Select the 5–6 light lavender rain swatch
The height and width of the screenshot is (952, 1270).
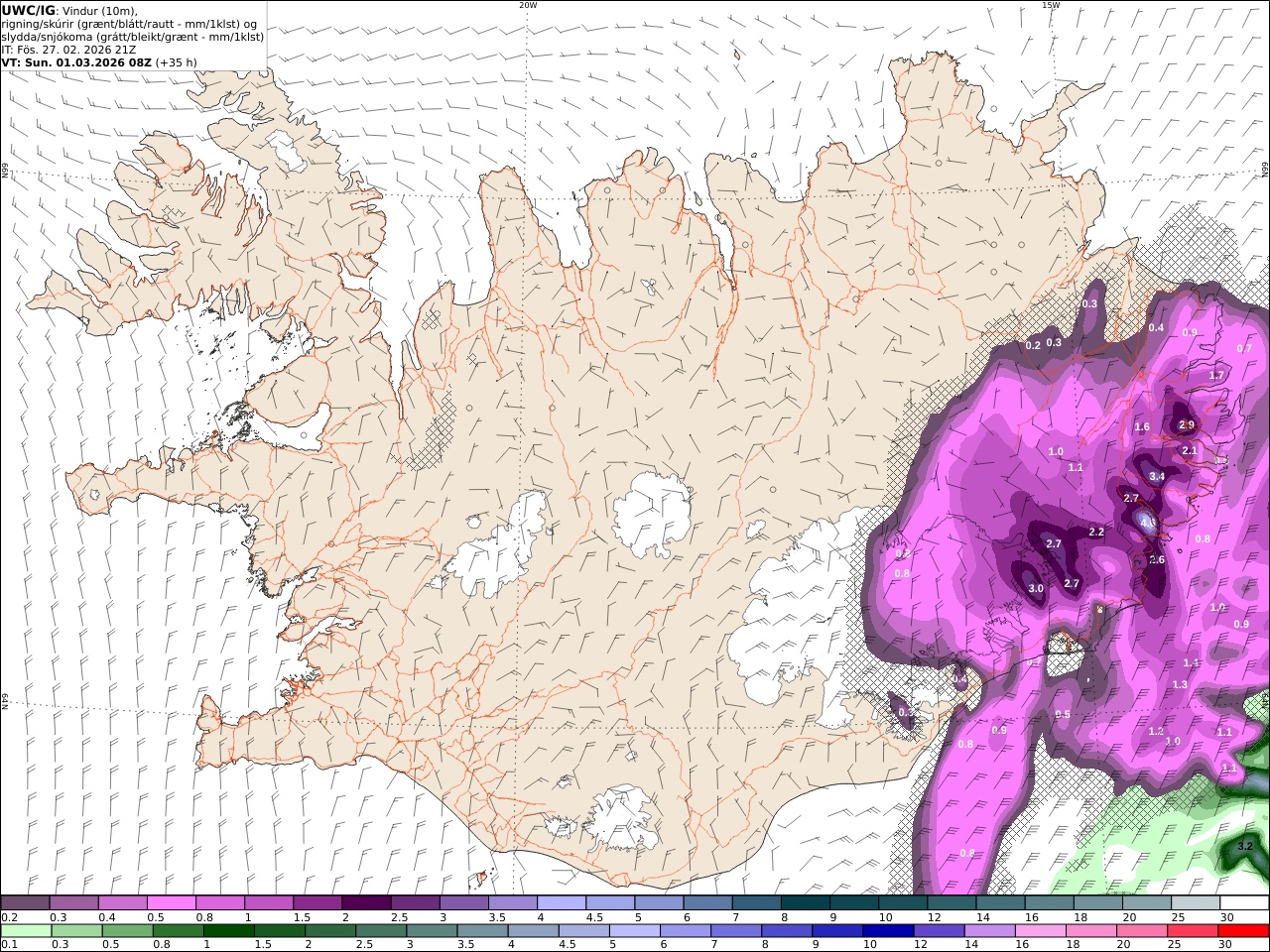[x=634, y=931]
